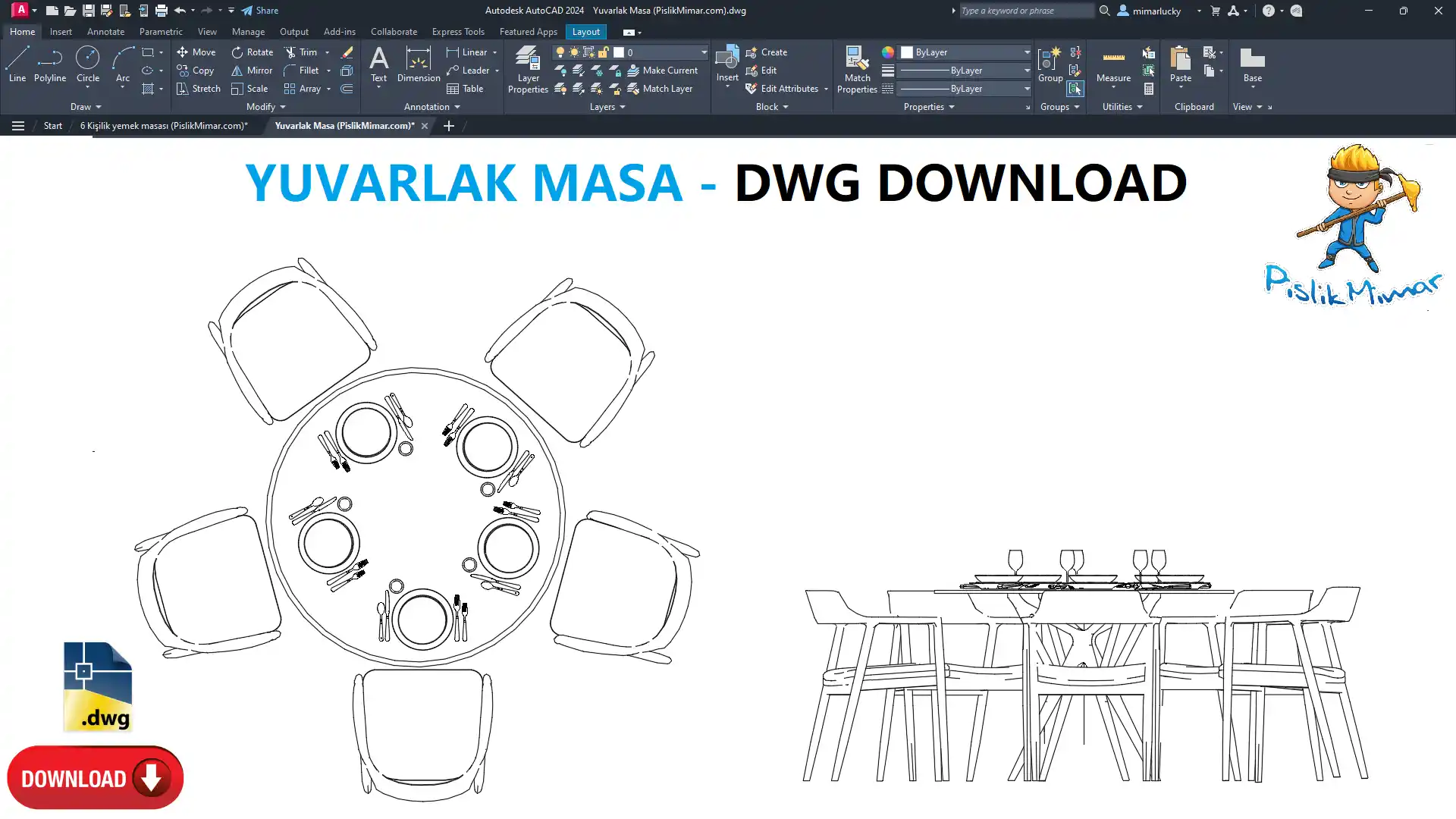
Task: Toggle the layer lightbulb on/off icon
Action: pyautogui.click(x=560, y=52)
